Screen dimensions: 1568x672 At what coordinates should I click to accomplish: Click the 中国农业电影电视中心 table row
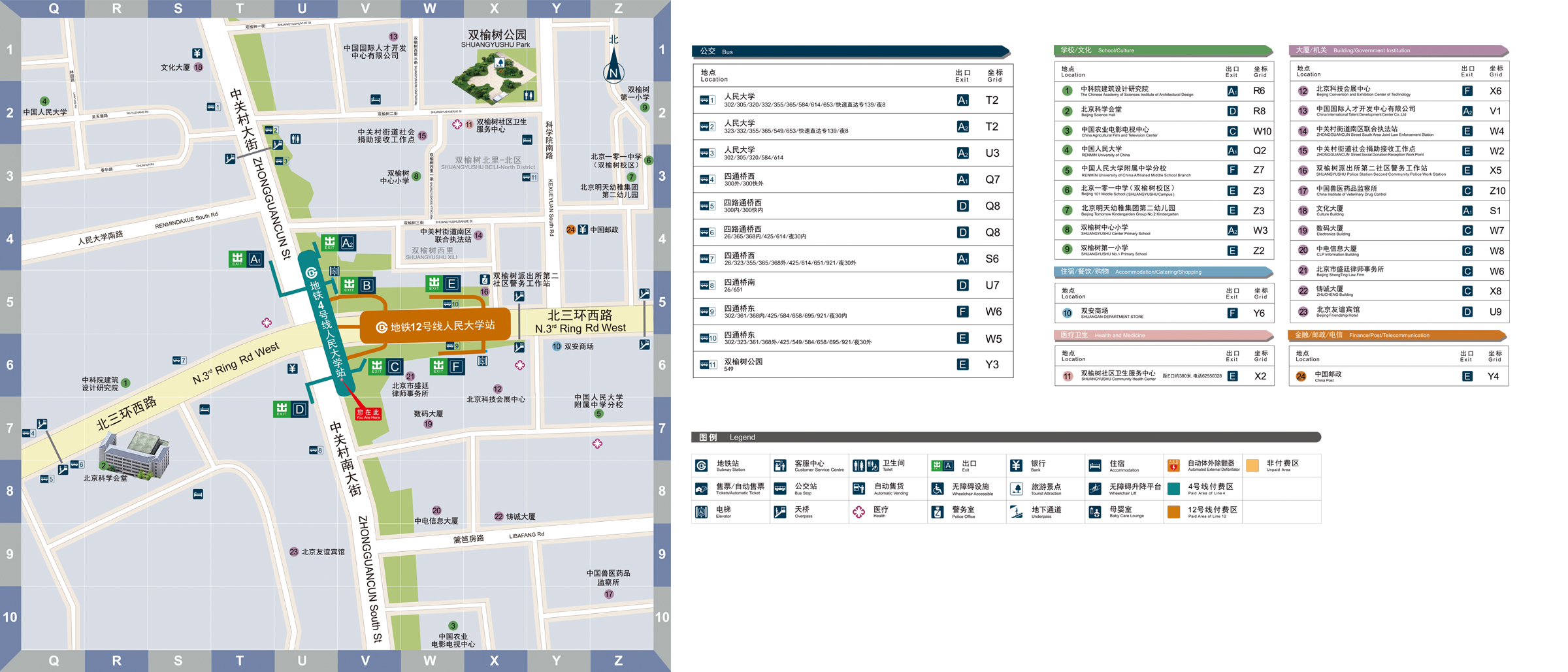pyautogui.click(x=1164, y=131)
